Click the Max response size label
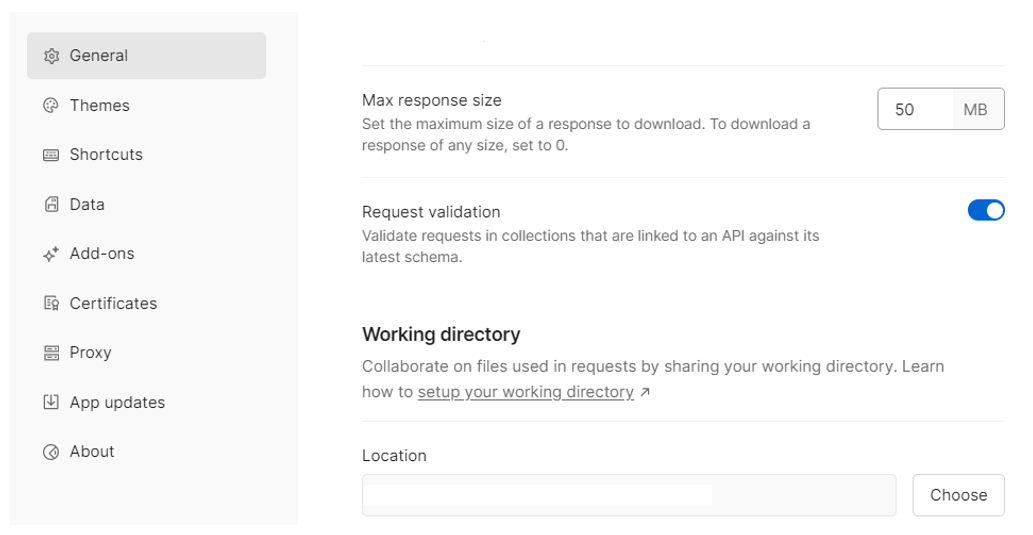Viewport: 1033px width, 535px height. click(432, 100)
